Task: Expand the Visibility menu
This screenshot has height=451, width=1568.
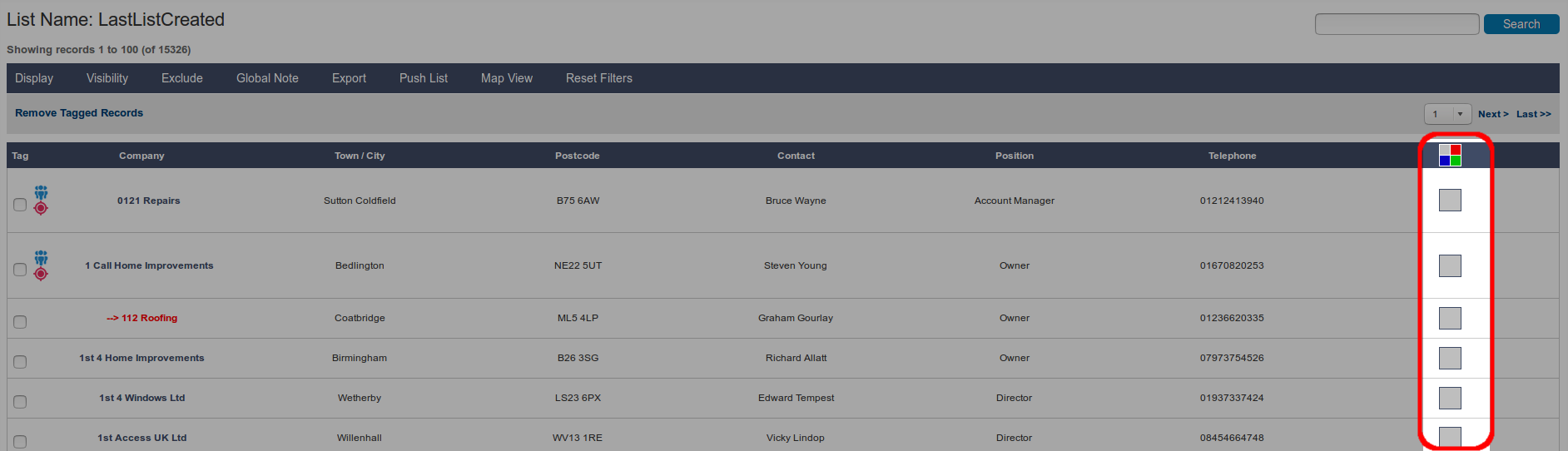Action: click(x=107, y=78)
